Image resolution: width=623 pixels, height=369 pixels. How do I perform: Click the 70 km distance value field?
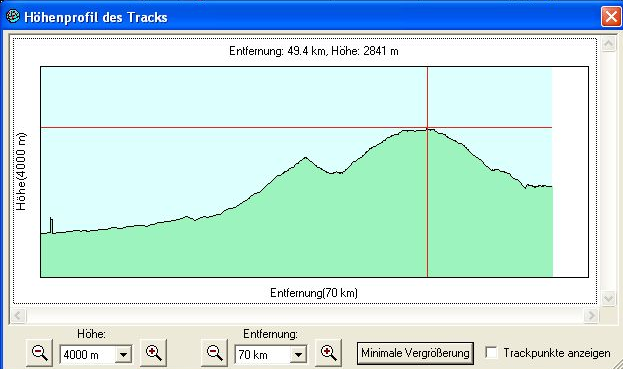(263, 354)
